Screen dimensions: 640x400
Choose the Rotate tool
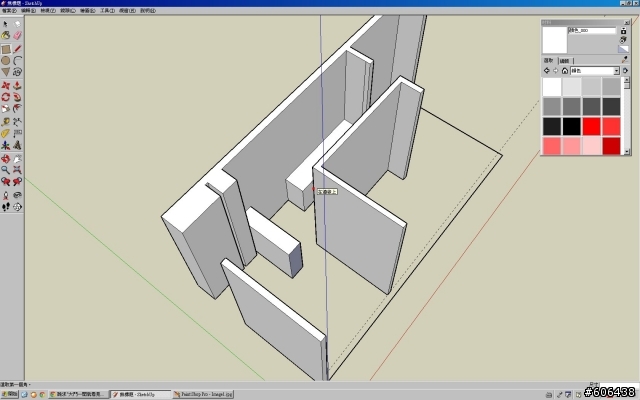tap(5, 97)
